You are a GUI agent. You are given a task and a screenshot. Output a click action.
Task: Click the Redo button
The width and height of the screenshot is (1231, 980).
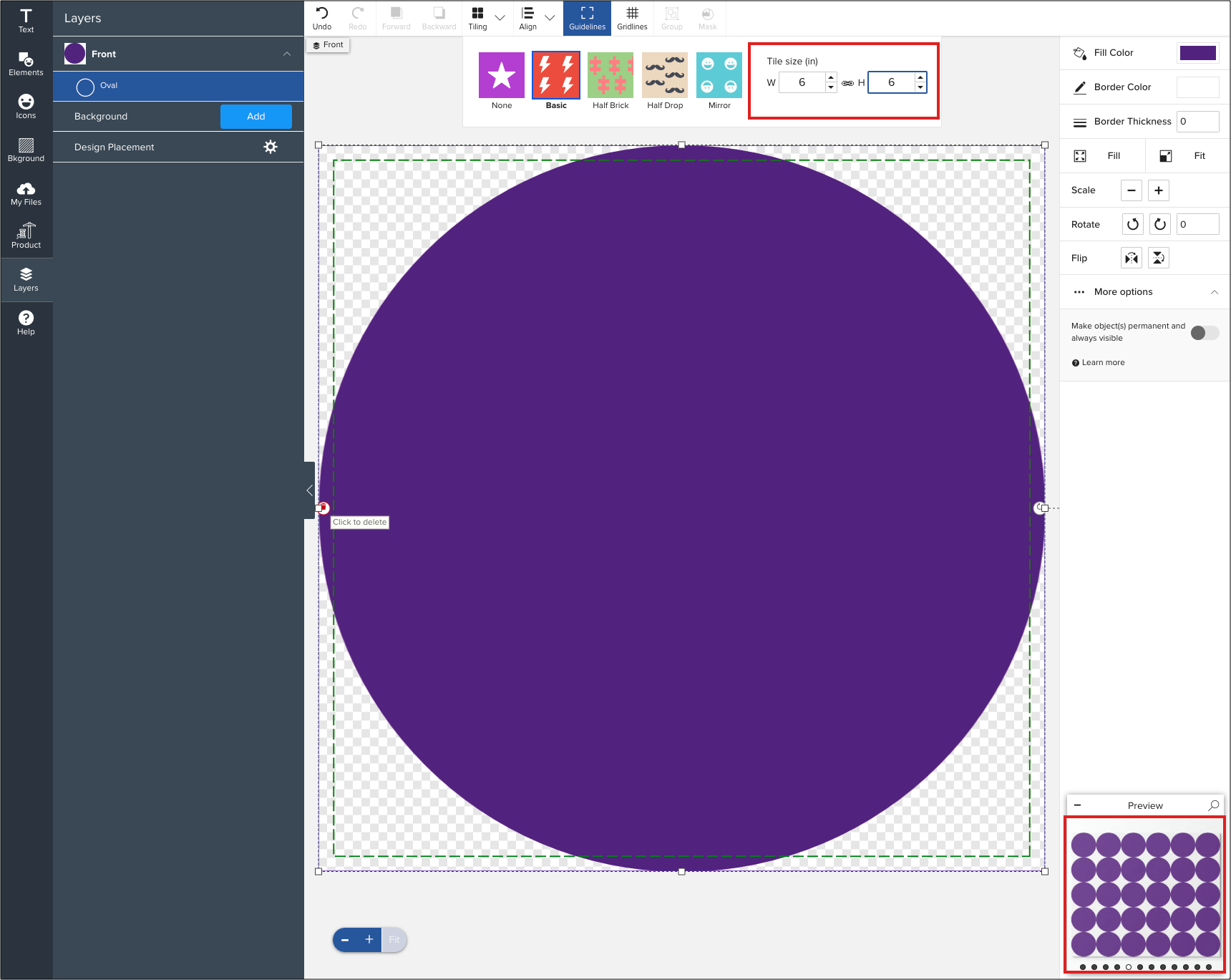coord(358,19)
